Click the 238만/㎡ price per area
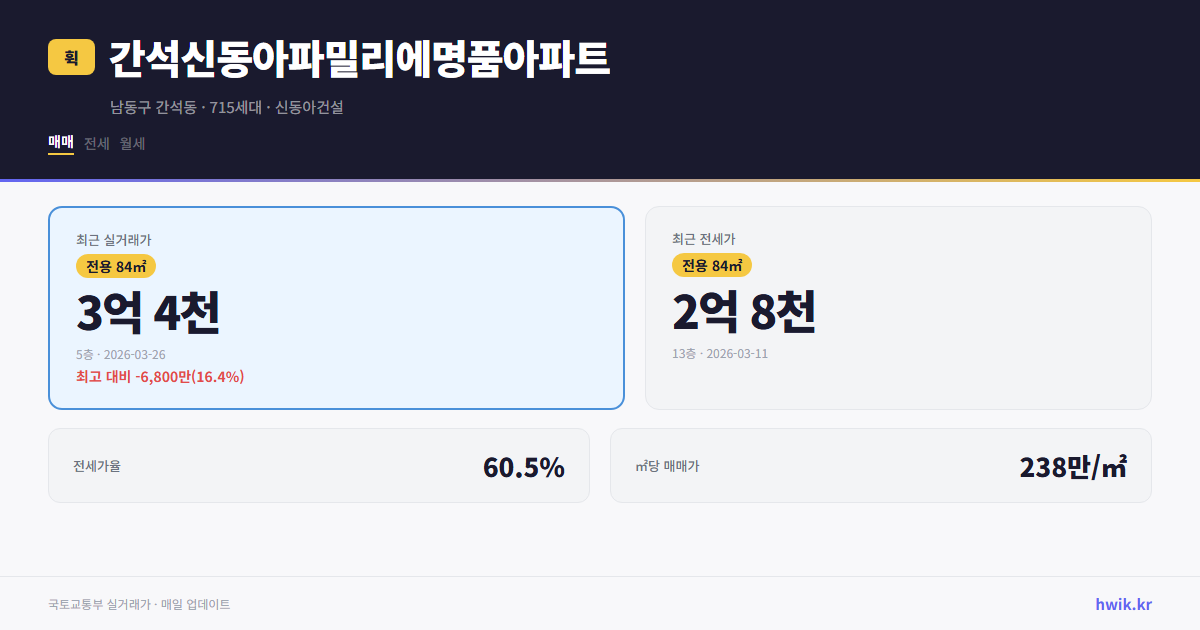The image size is (1200, 630). click(1073, 465)
